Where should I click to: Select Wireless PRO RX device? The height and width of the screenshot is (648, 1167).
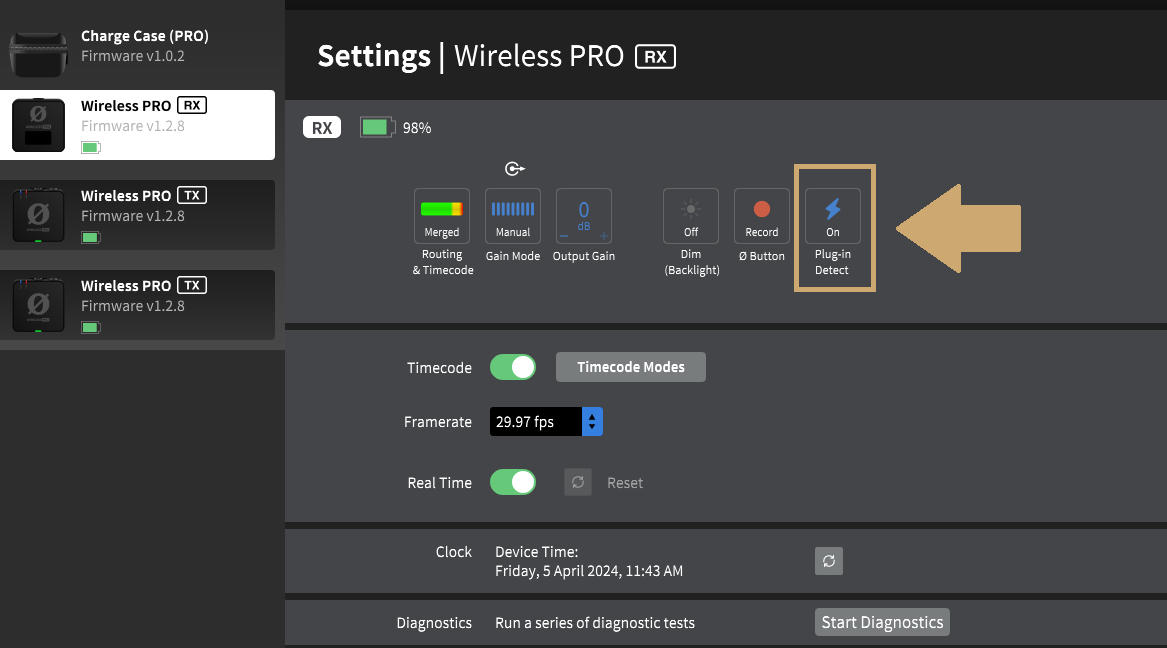pyautogui.click(x=138, y=125)
